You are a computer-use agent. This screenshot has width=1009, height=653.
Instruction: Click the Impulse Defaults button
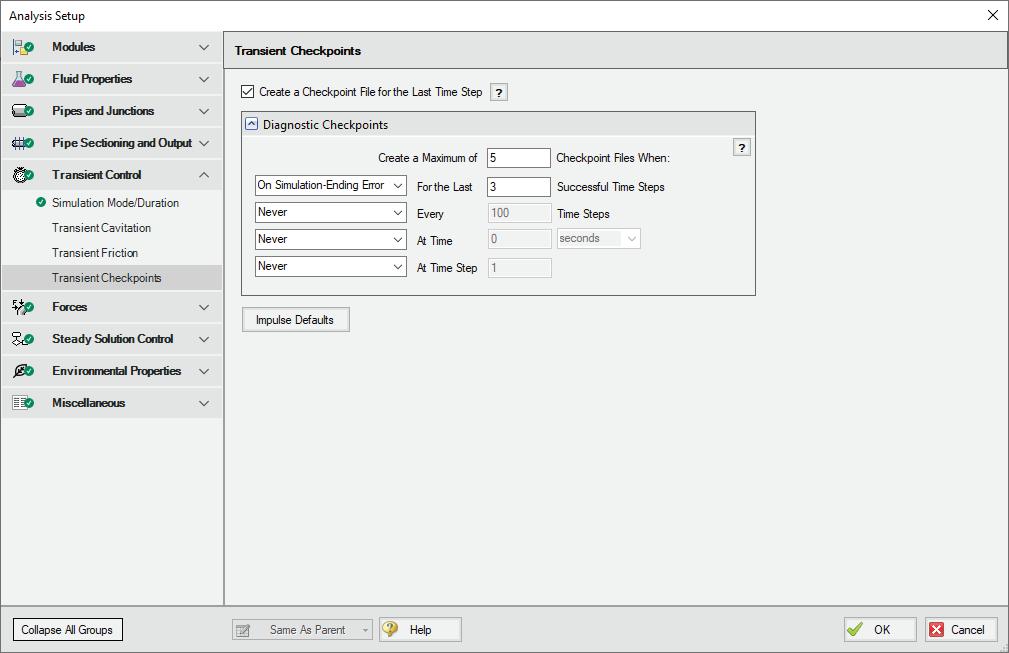[x=295, y=320]
